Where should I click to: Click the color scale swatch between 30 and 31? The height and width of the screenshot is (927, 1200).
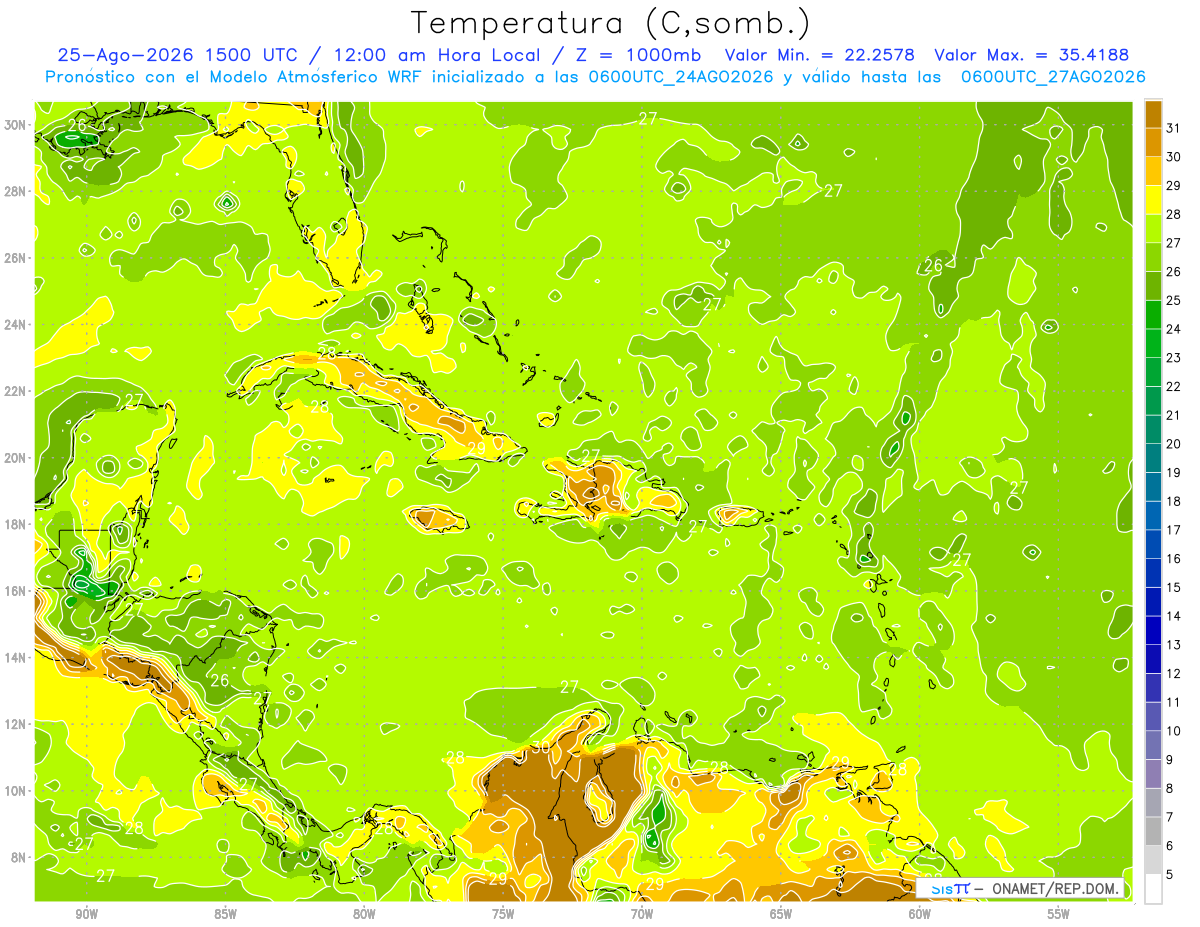coord(1153,141)
